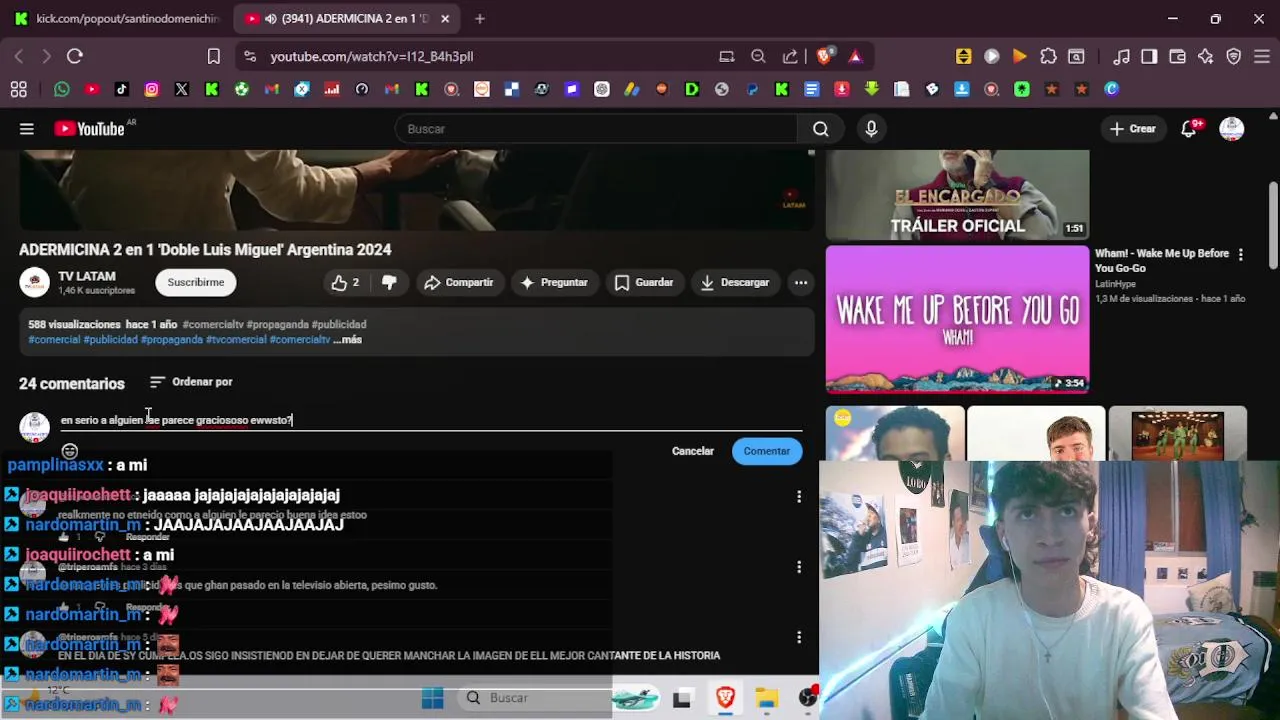Open the Brave Rewards triangle icon

pyautogui.click(x=855, y=57)
